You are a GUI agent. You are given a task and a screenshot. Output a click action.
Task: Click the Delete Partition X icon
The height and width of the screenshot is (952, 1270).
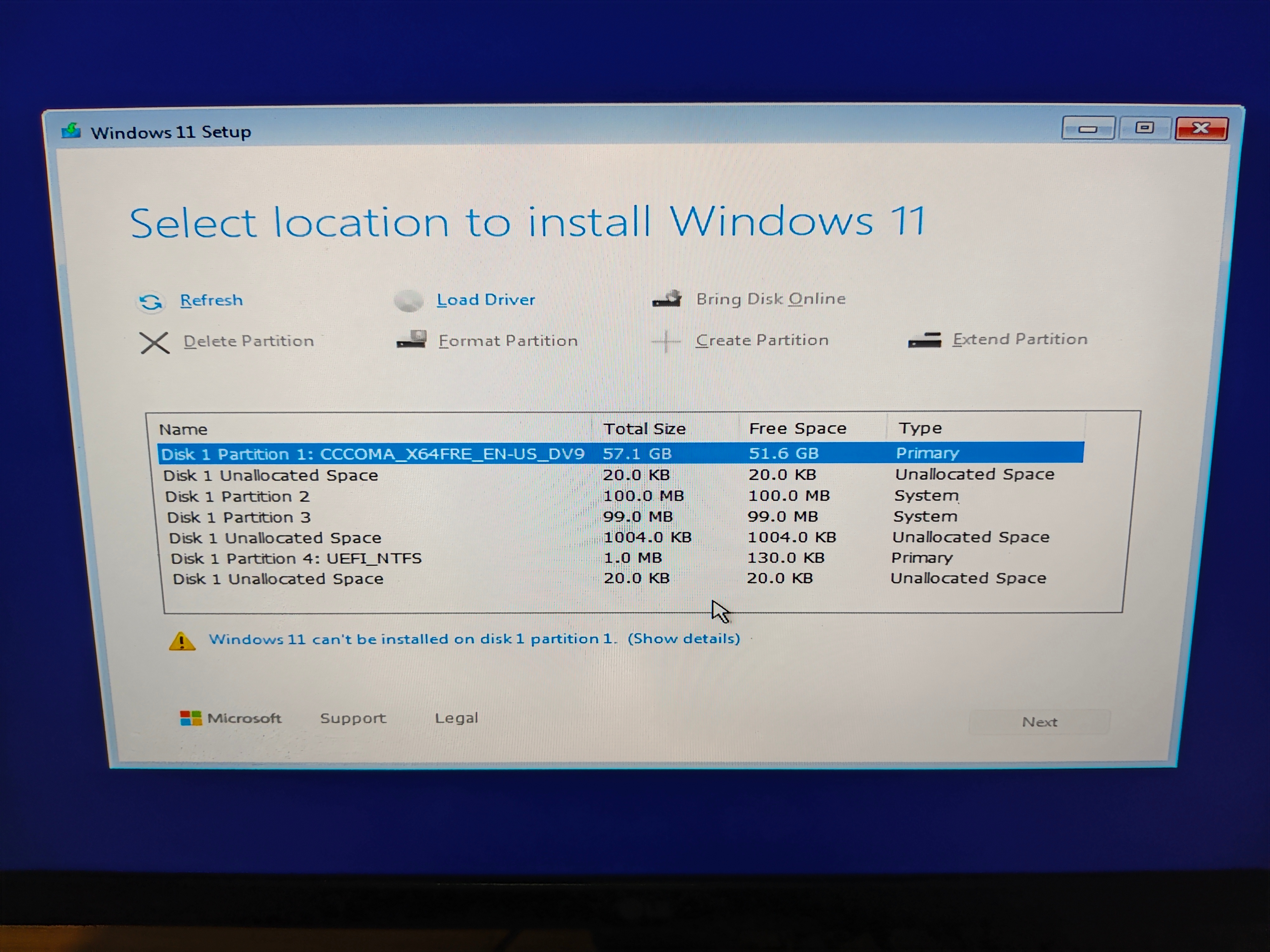pyautogui.click(x=154, y=343)
